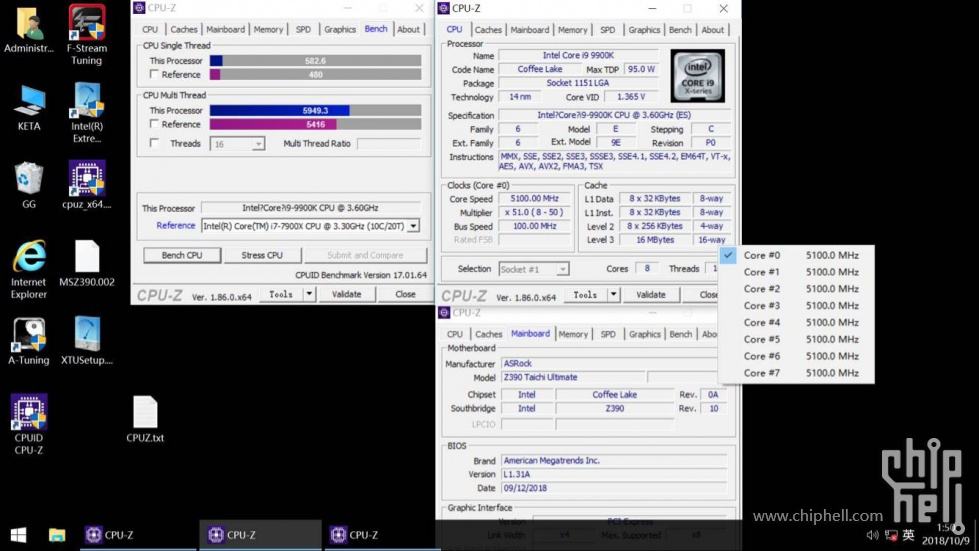
Task: Click the multi thread 5949.3 score bar
Action: [x=315, y=110]
